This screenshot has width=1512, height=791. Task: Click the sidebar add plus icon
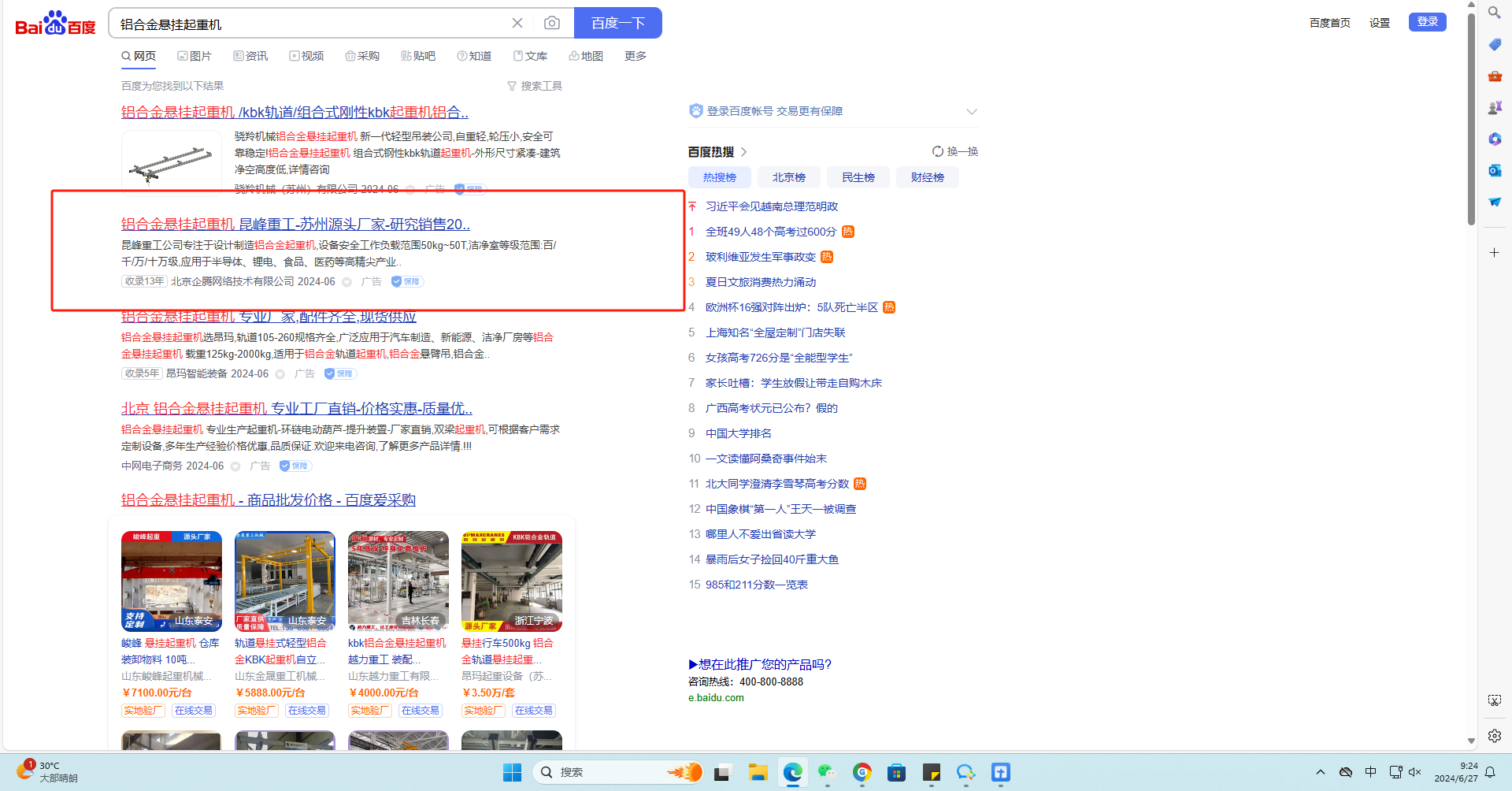coord(1494,253)
